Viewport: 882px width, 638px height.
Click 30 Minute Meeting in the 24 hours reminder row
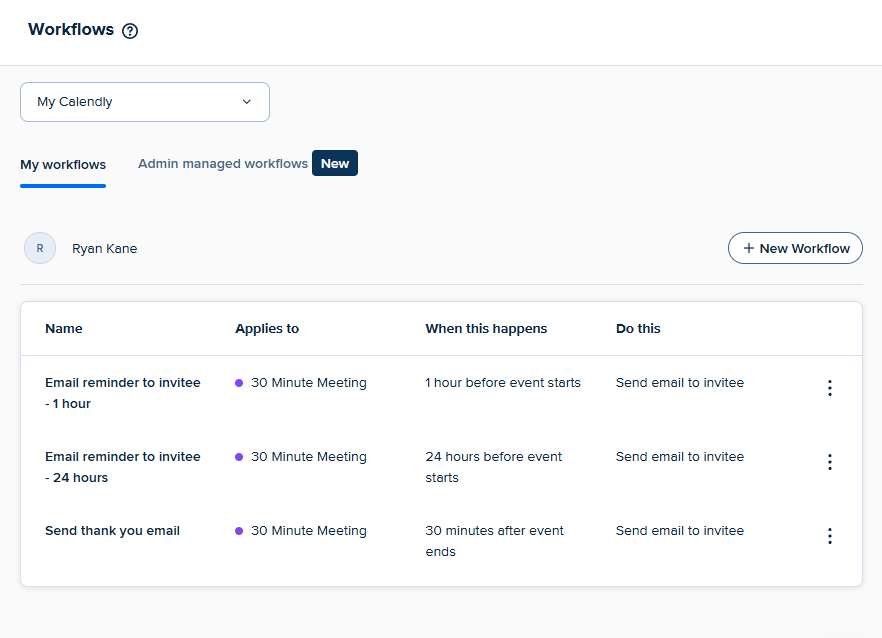point(309,457)
